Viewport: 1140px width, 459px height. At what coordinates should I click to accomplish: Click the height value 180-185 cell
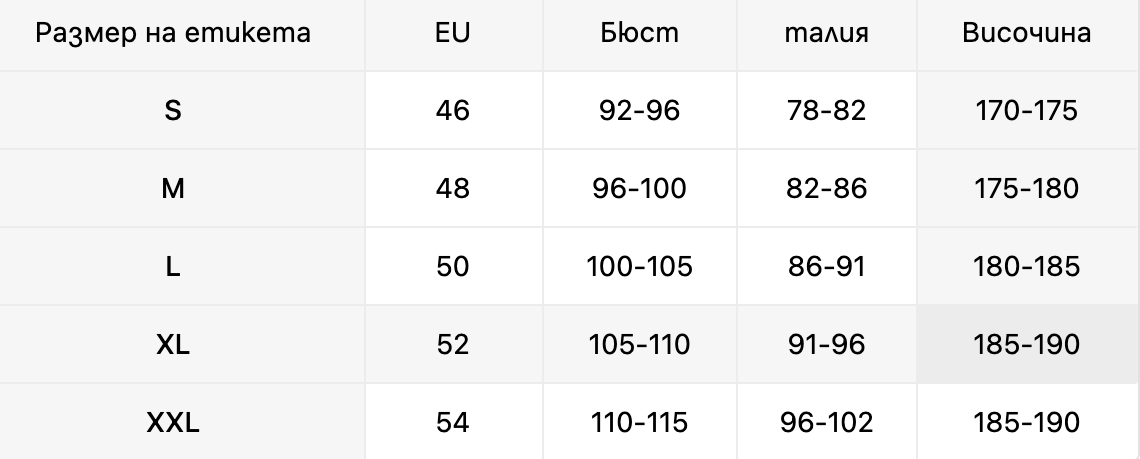pos(1027,266)
